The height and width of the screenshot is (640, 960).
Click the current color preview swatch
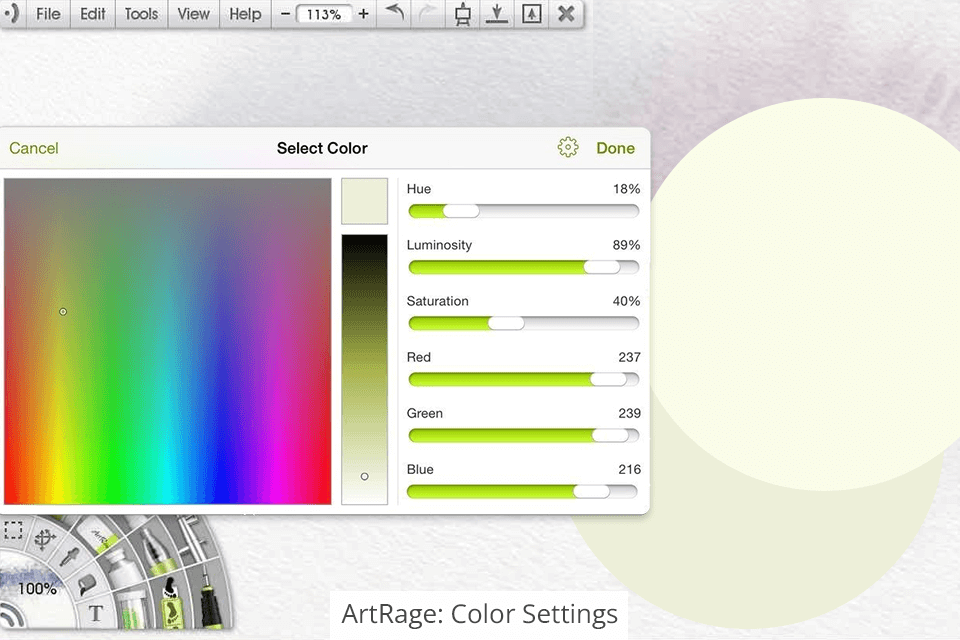pyautogui.click(x=364, y=201)
